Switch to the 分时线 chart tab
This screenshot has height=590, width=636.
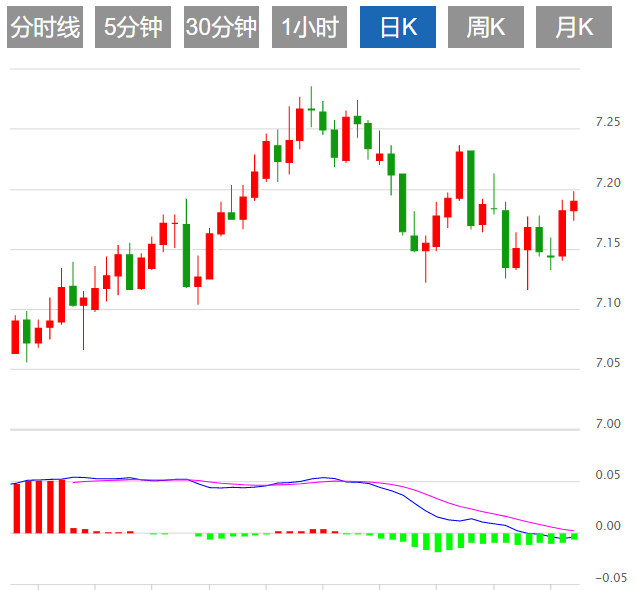[45, 27]
